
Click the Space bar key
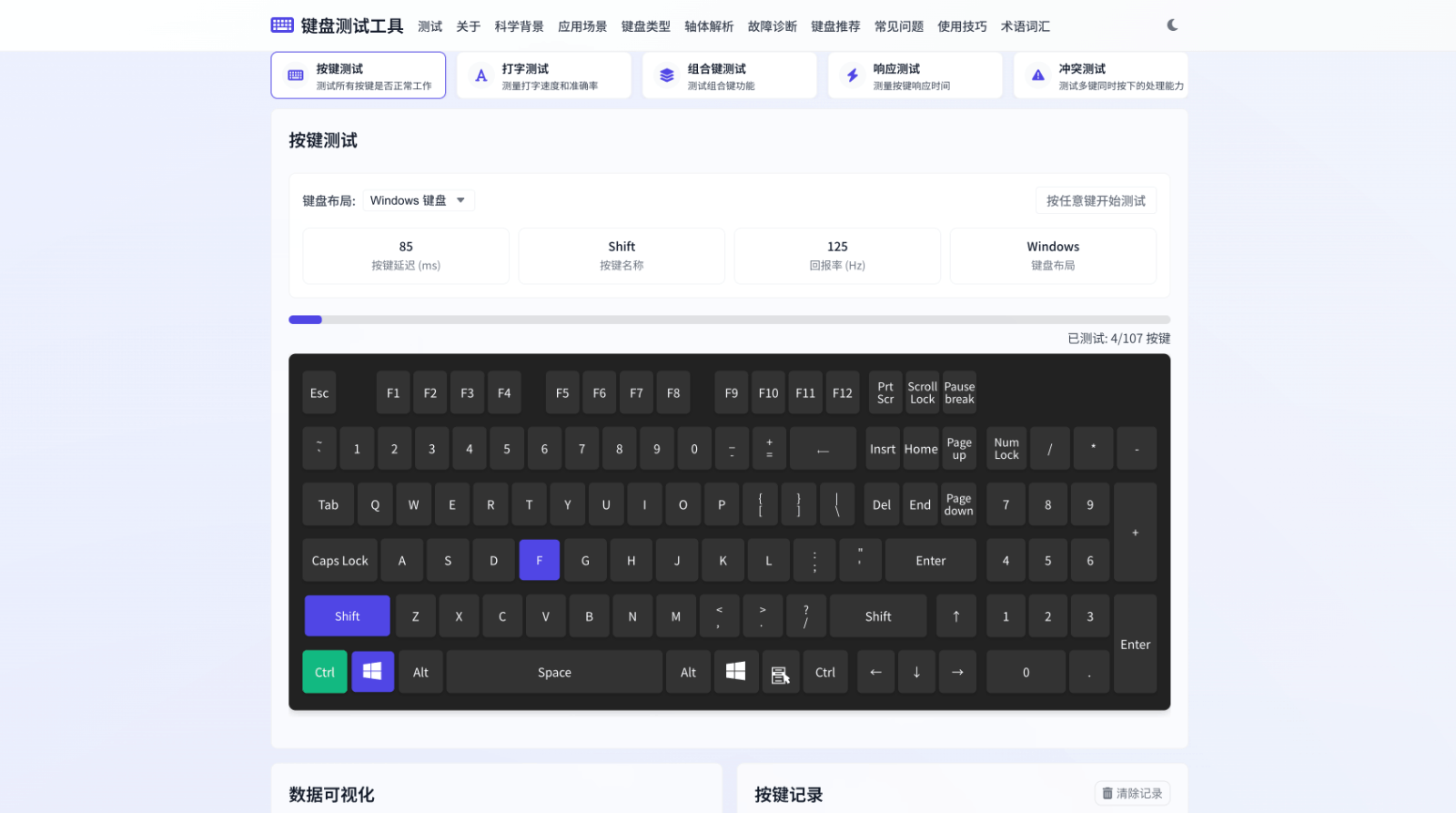pos(554,672)
